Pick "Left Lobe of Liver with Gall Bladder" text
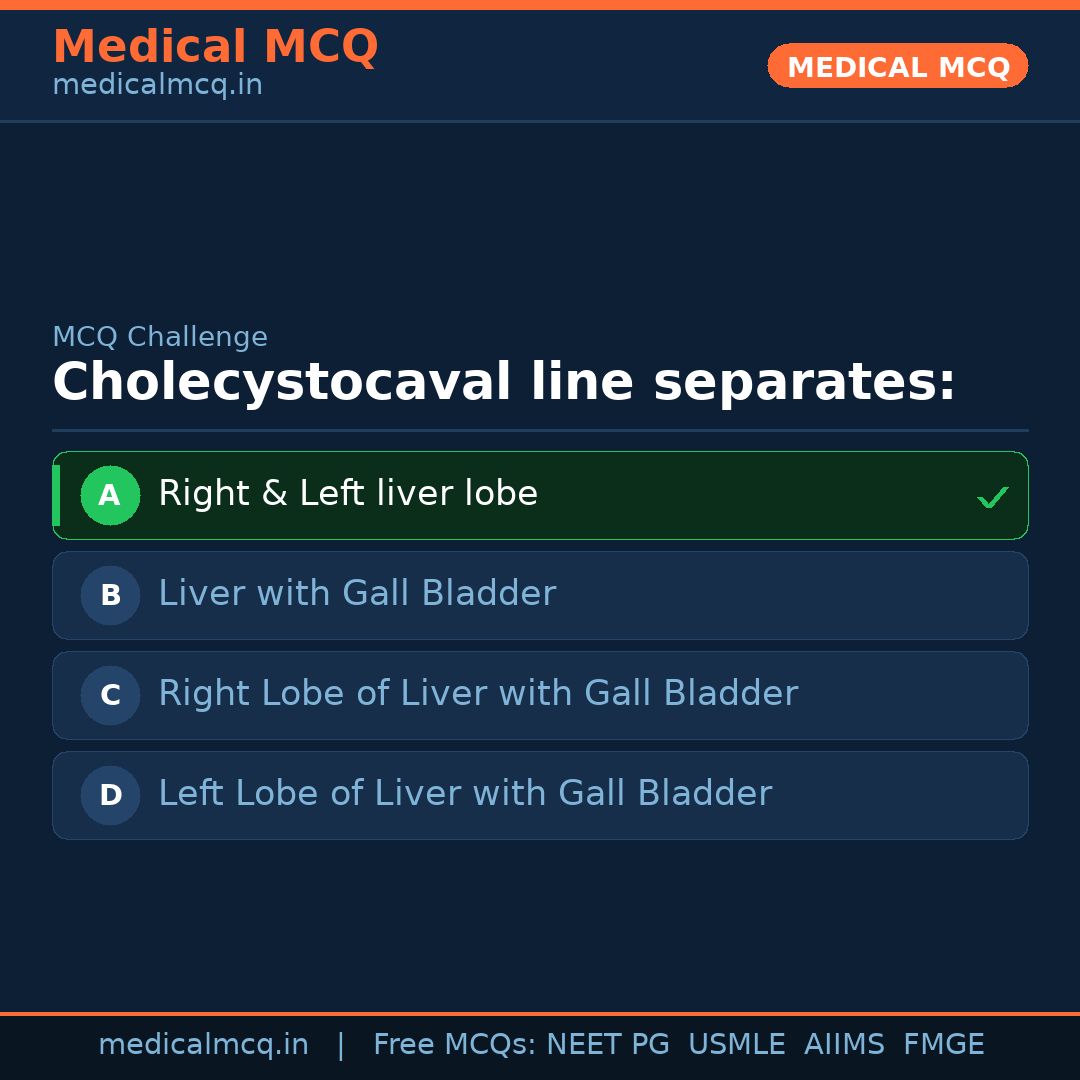Viewport: 1080px width, 1080px height. click(465, 794)
